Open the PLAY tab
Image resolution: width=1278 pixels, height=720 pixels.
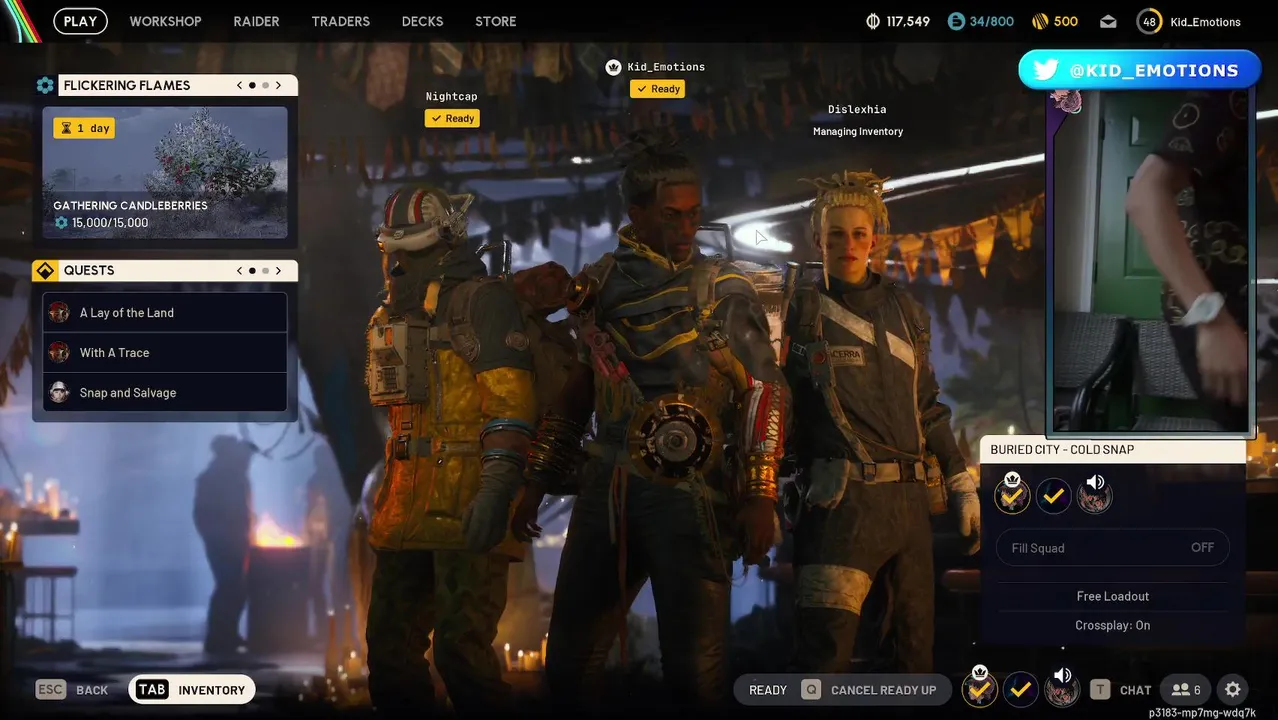pyautogui.click(x=80, y=21)
